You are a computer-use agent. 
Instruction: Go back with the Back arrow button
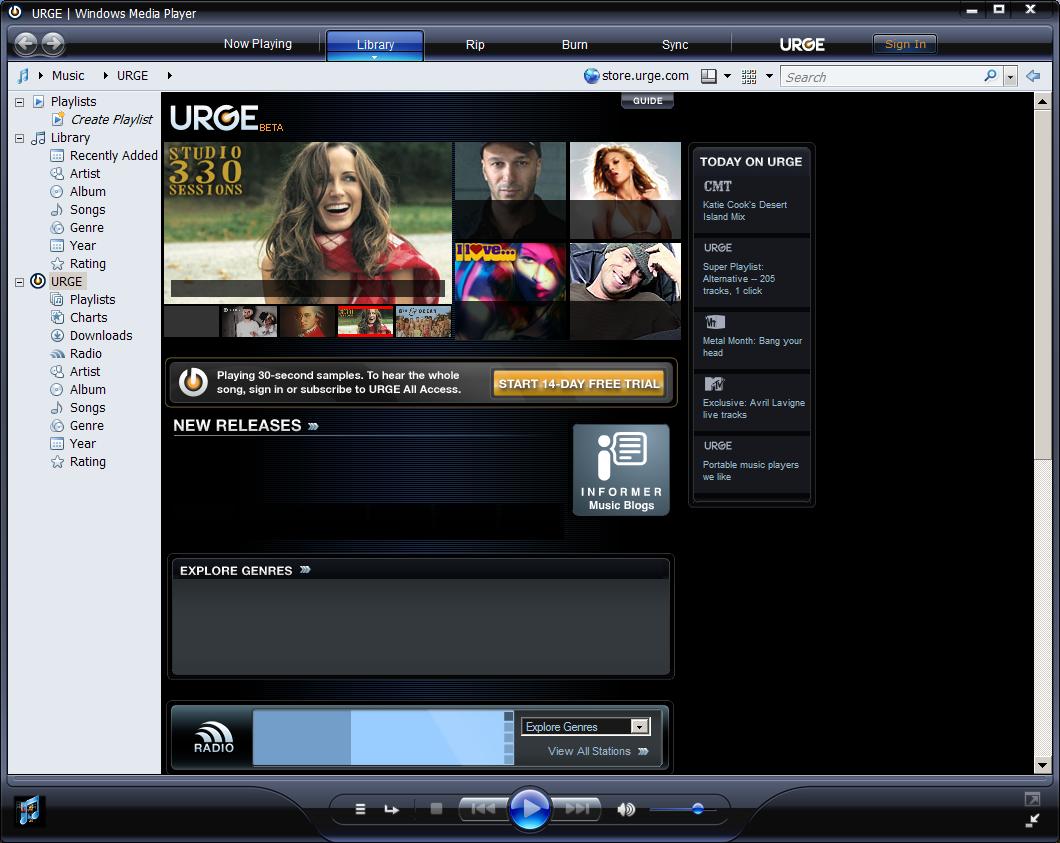point(26,44)
